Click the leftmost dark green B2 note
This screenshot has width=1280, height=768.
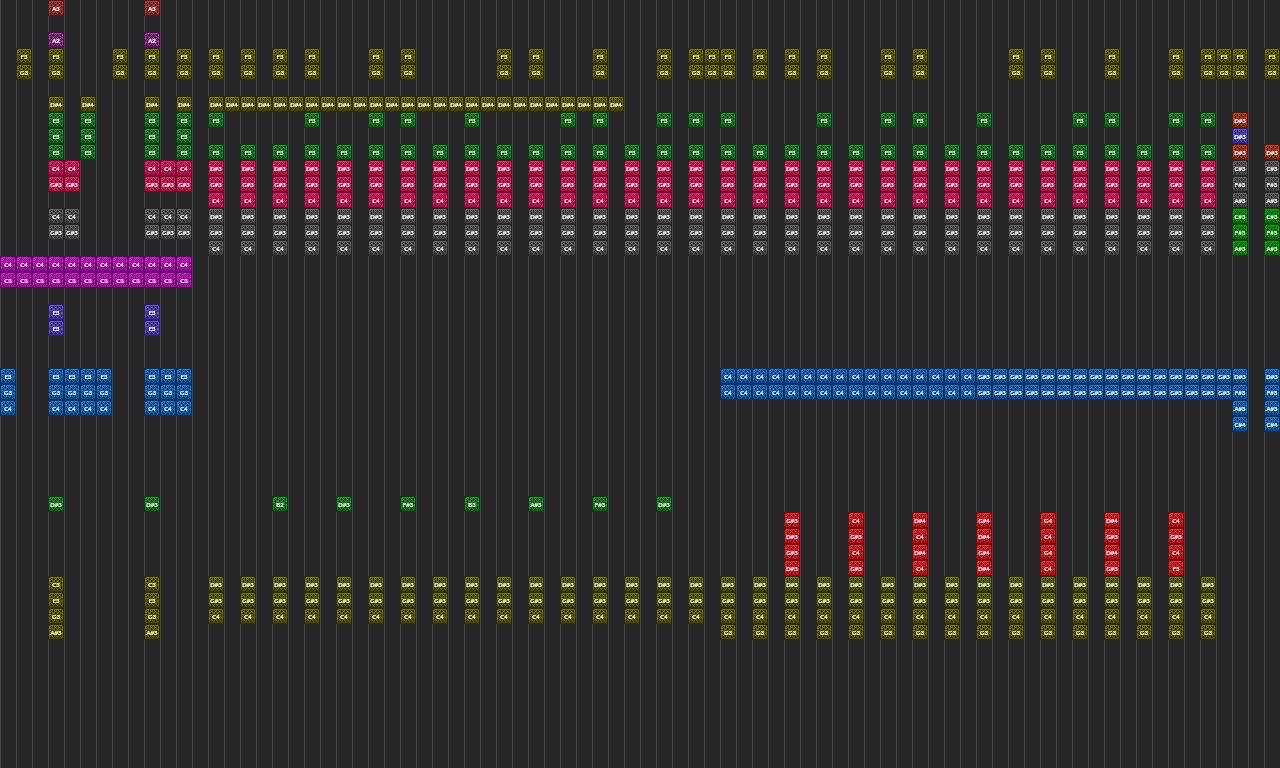[280, 504]
